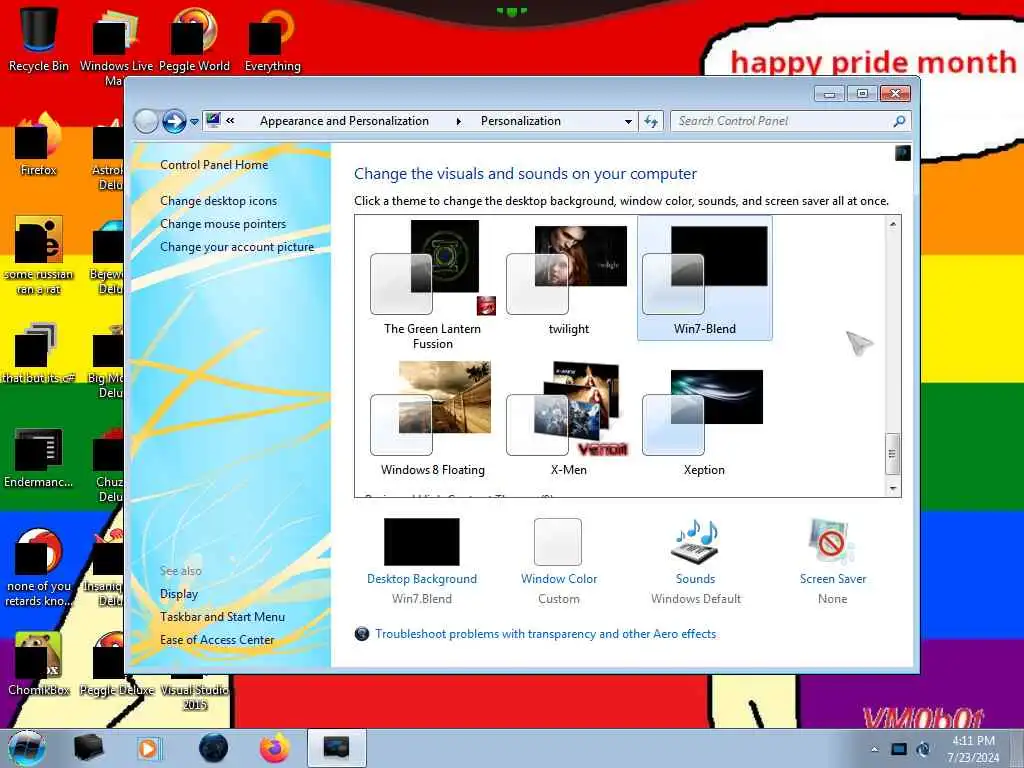Open the Screen Saver settings icon
Screen dimensions: 1024x768
click(x=831, y=542)
